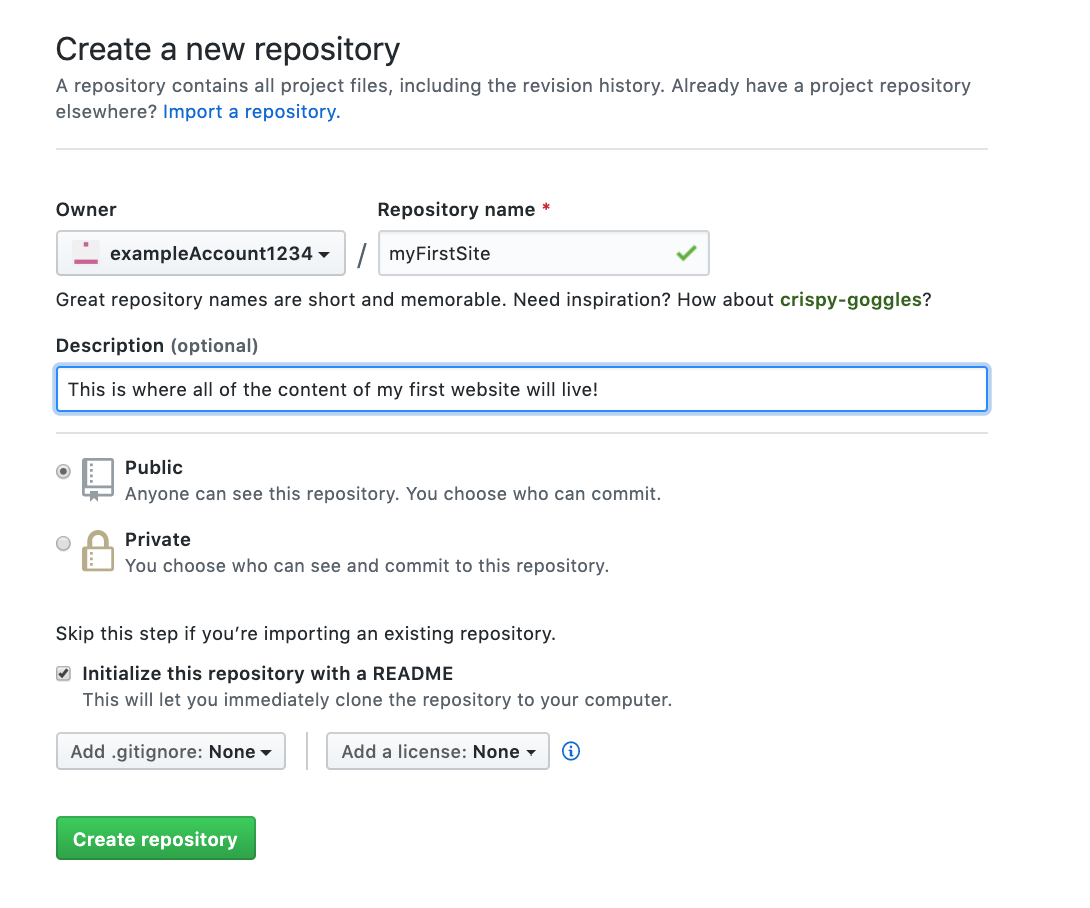Click the Private padlock icon

point(98,551)
